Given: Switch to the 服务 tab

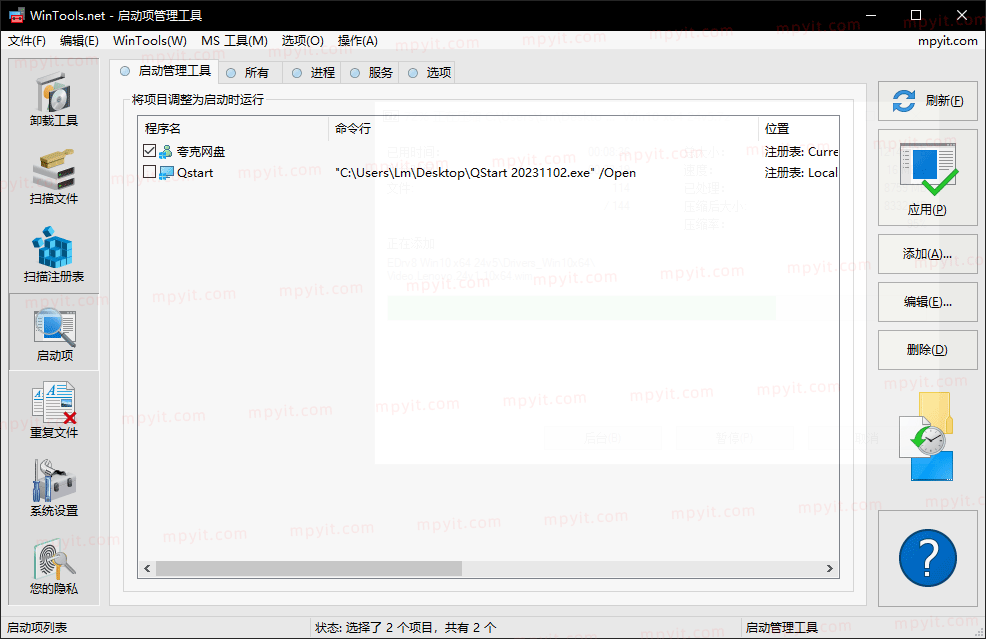Looking at the screenshot, I should click(371, 73).
